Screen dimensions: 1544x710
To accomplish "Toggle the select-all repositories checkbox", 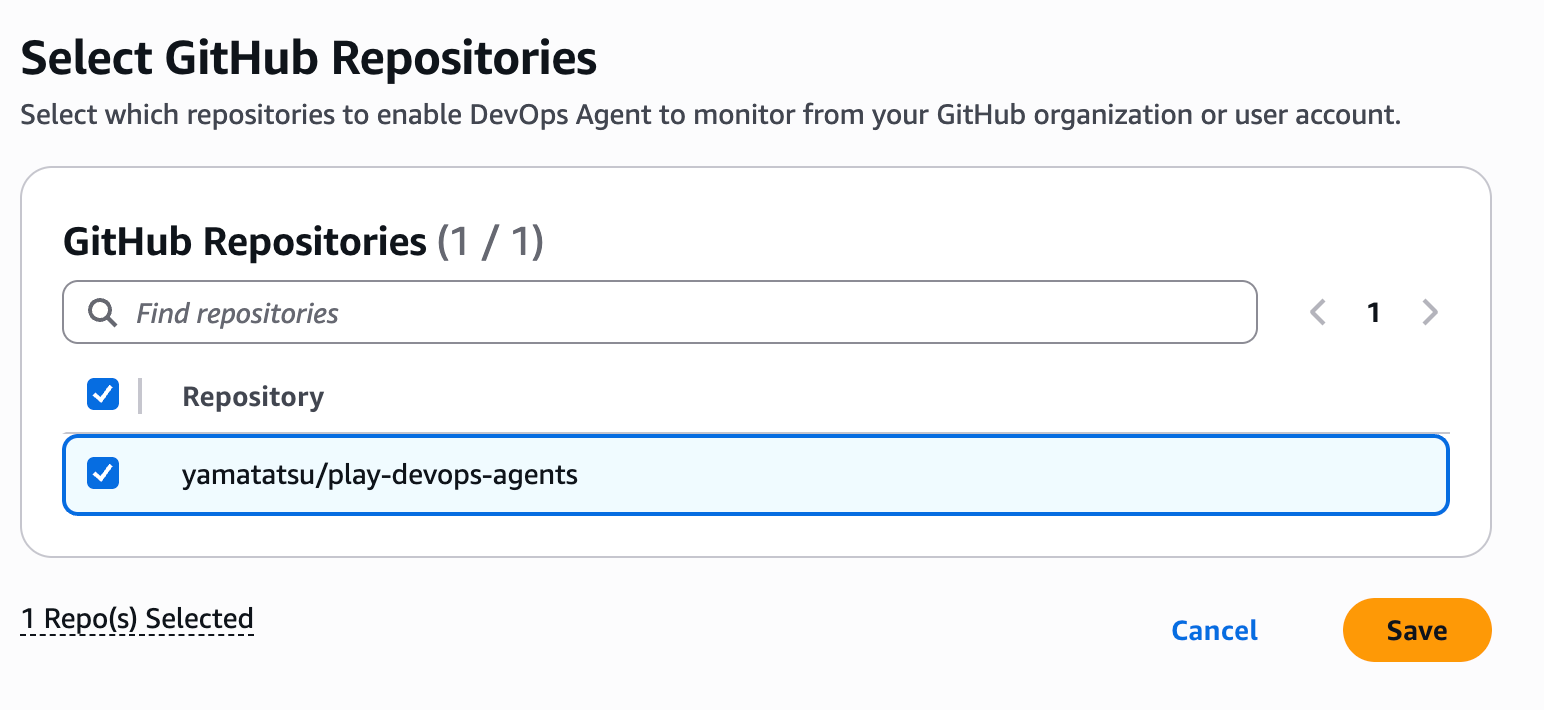I will [103, 394].
